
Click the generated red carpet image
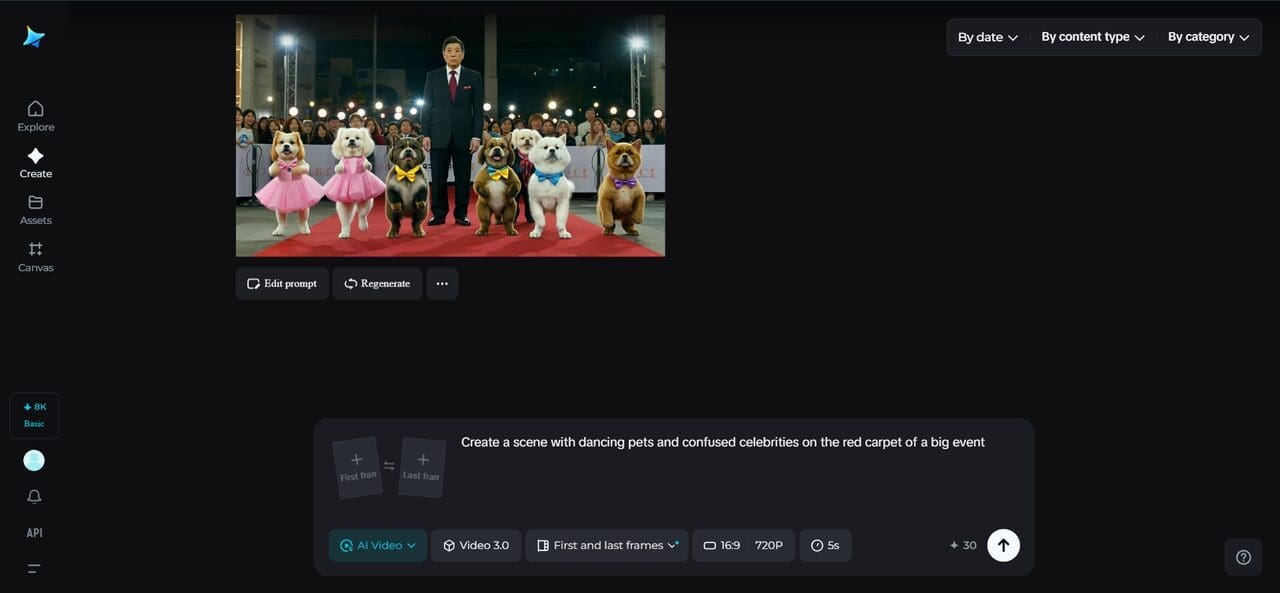point(450,135)
